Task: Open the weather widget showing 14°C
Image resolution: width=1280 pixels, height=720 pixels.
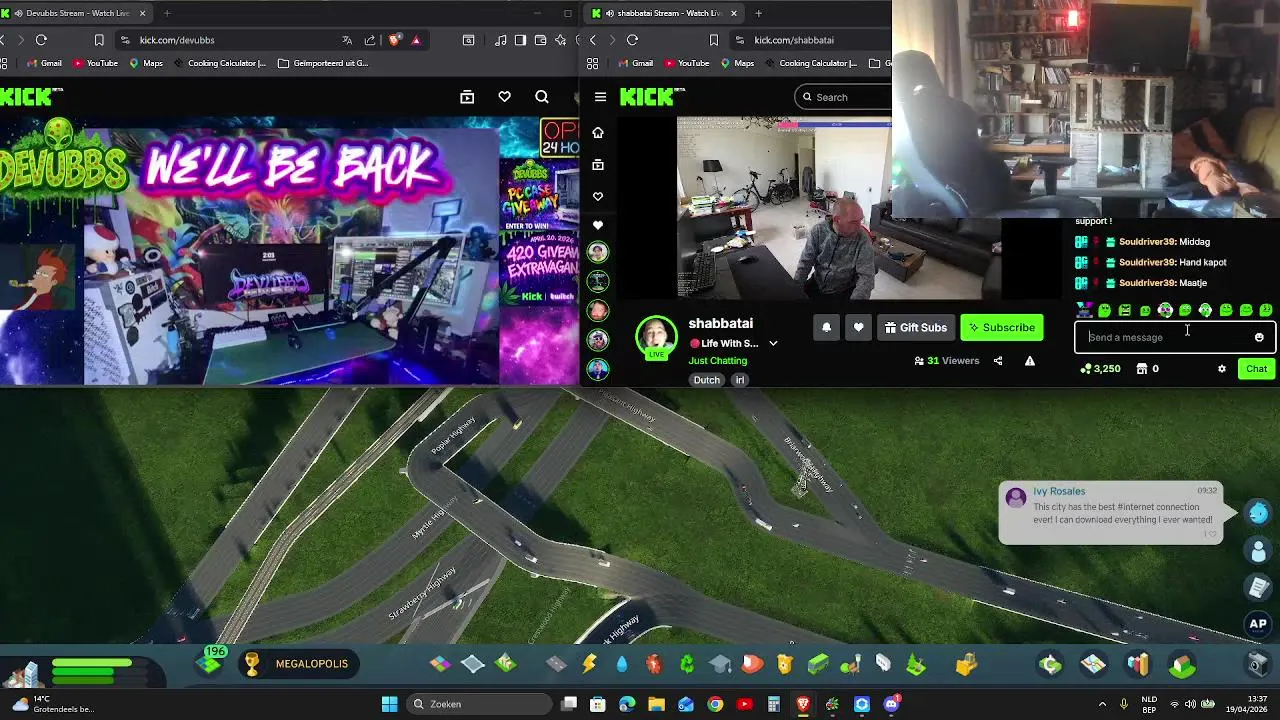Action: point(52,704)
